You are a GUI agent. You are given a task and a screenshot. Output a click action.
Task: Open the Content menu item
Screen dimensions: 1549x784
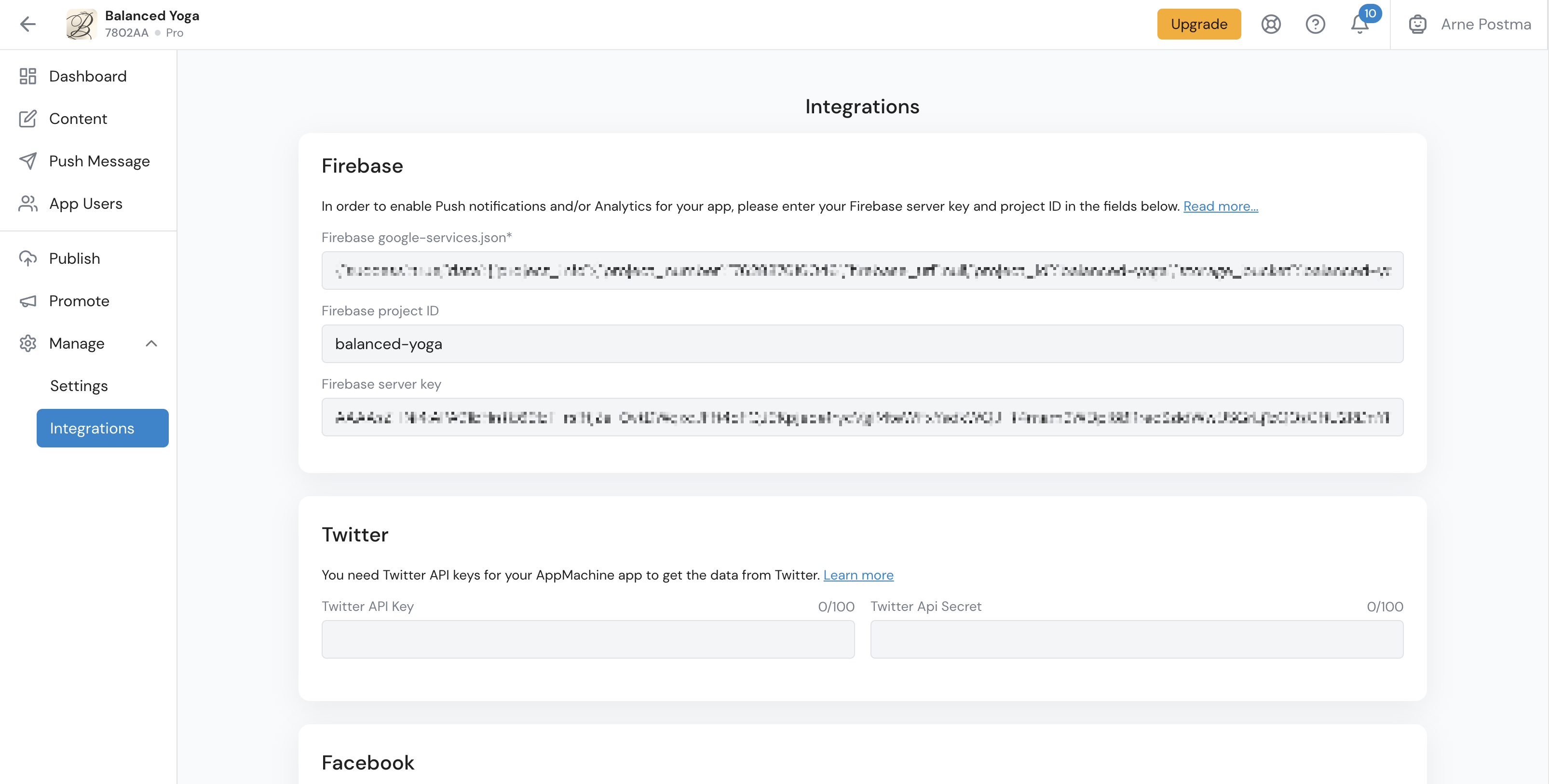(x=78, y=119)
